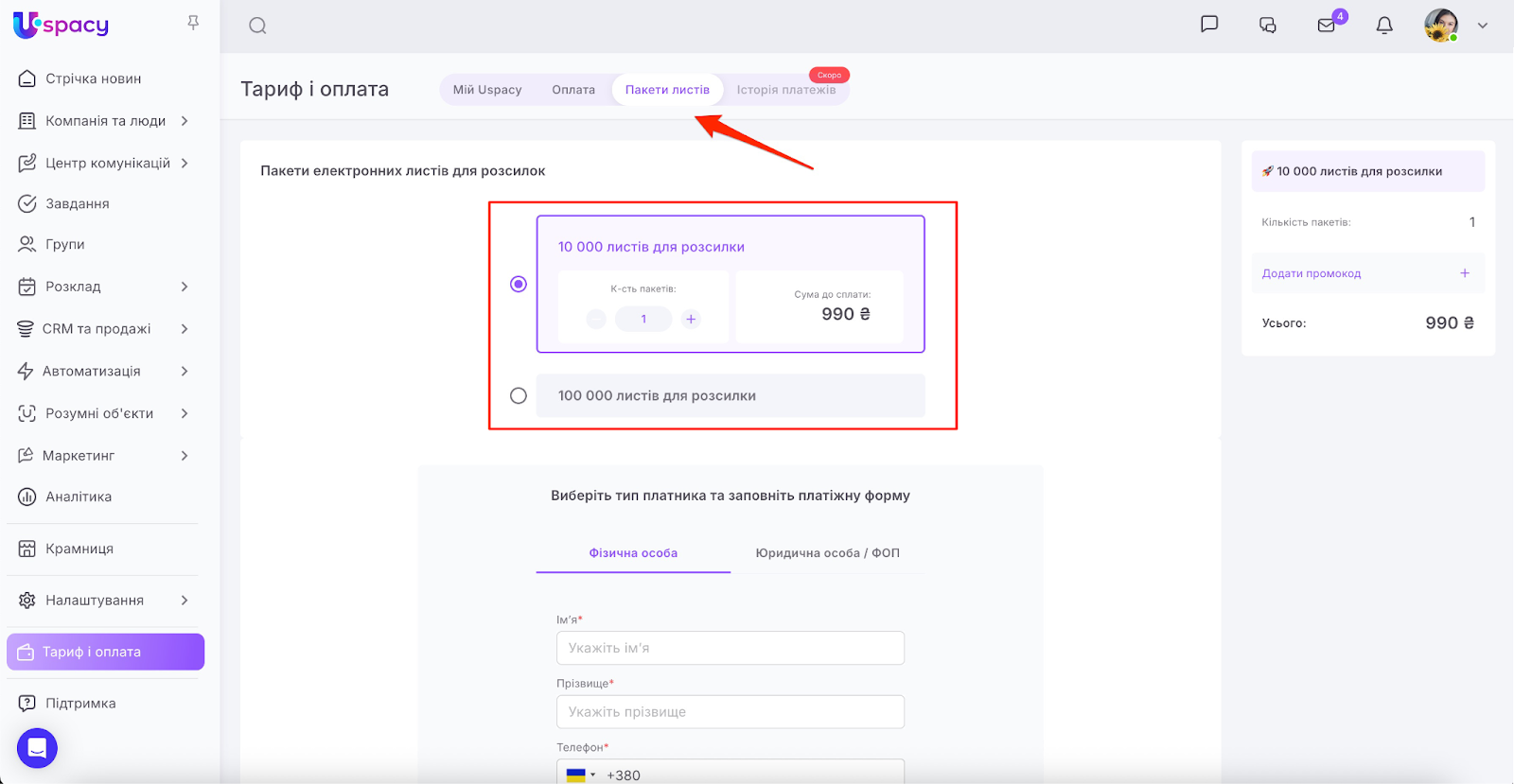Open the support chat widget bubble
This screenshot has width=1514, height=784.
37,748
